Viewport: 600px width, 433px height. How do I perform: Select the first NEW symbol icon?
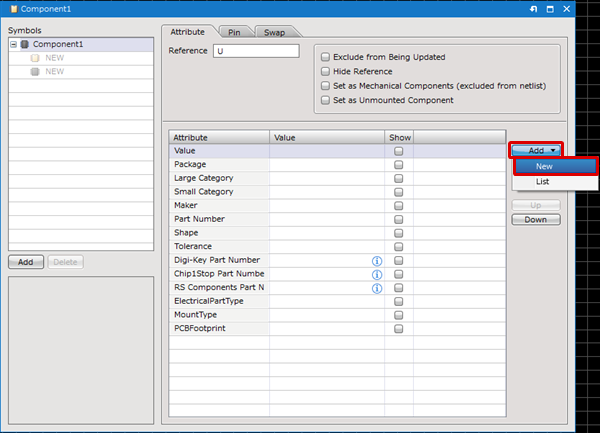(35, 59)
